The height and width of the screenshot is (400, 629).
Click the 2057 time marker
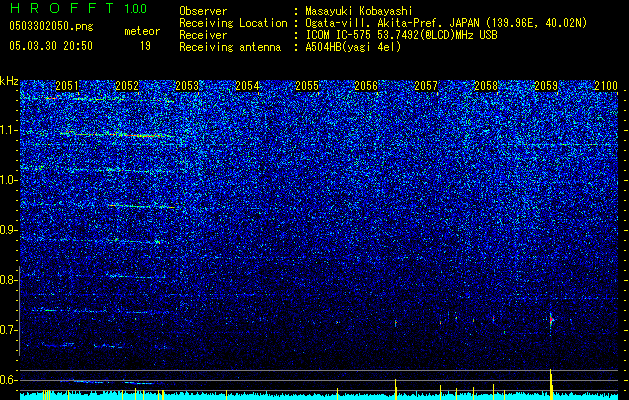tap(426, 86)
